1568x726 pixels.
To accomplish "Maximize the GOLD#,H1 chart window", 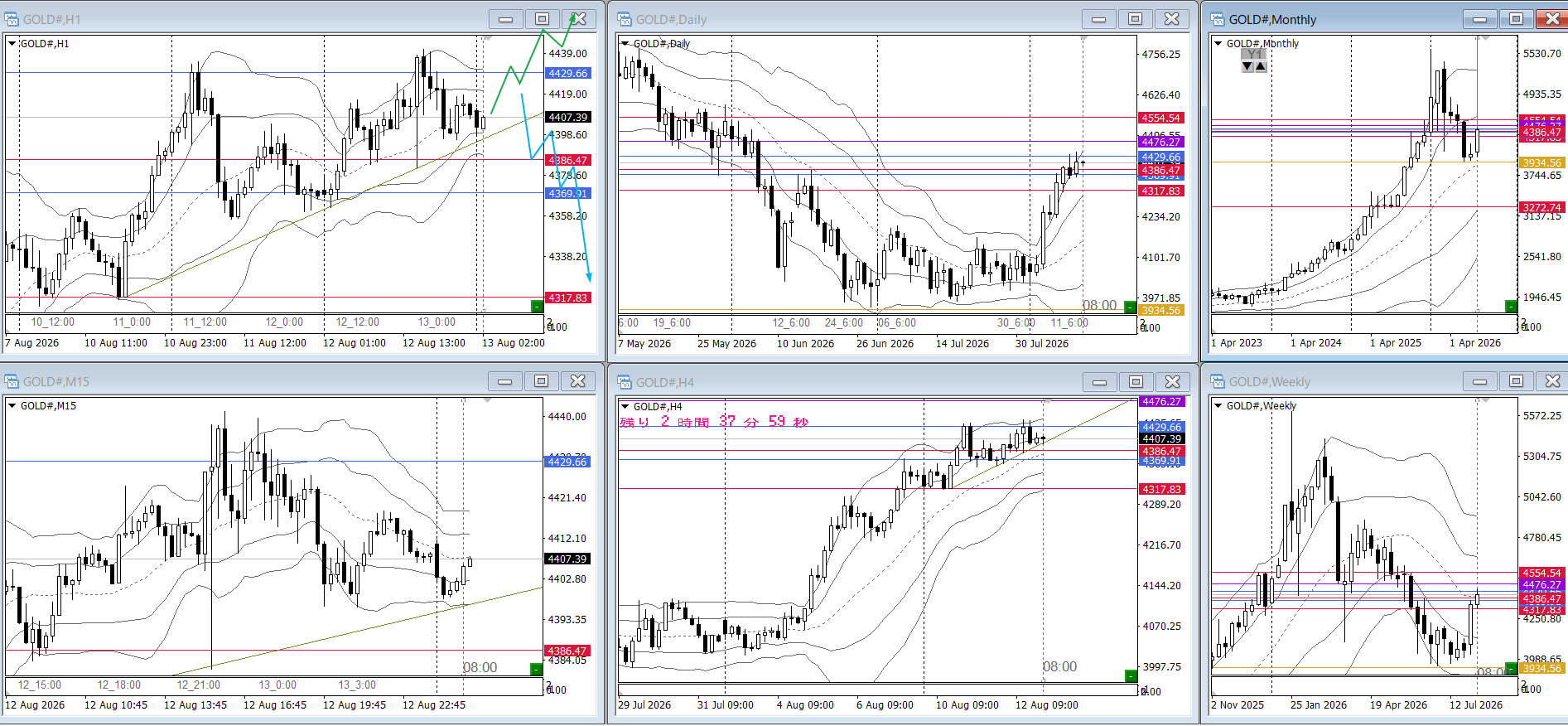I will click(542, 19).
